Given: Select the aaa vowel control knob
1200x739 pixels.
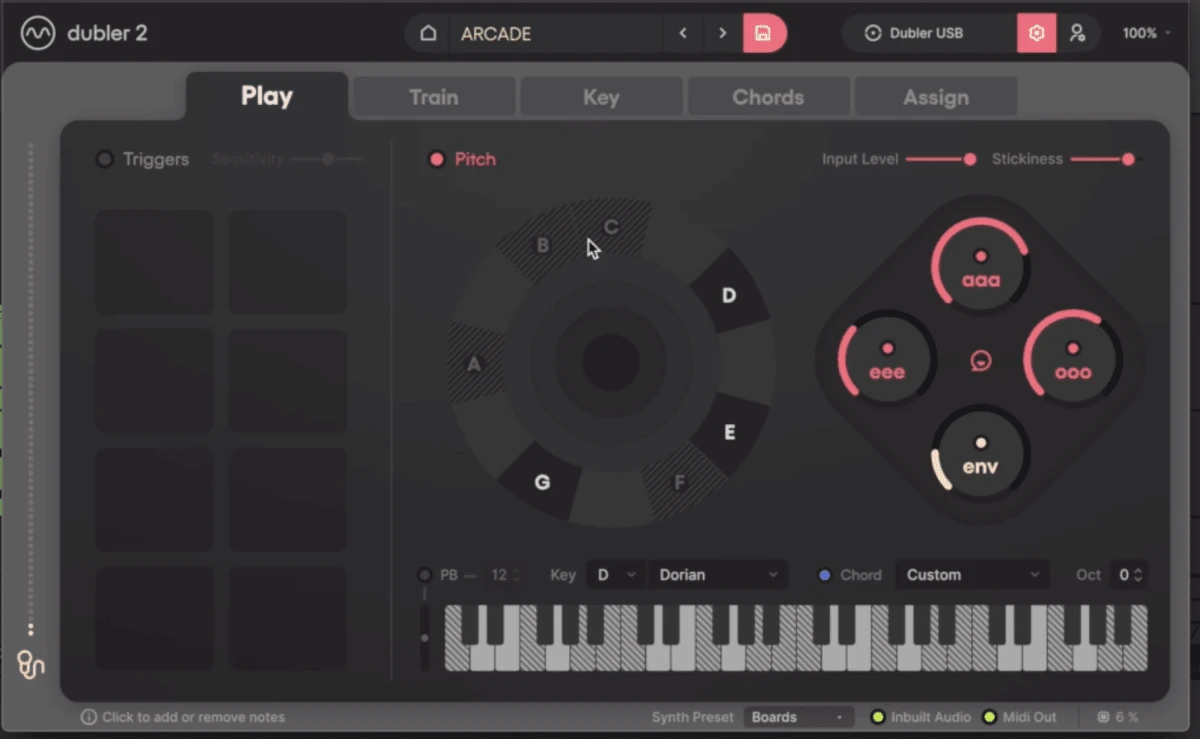Looking at the screenshot, I should (x=981, y=264).
